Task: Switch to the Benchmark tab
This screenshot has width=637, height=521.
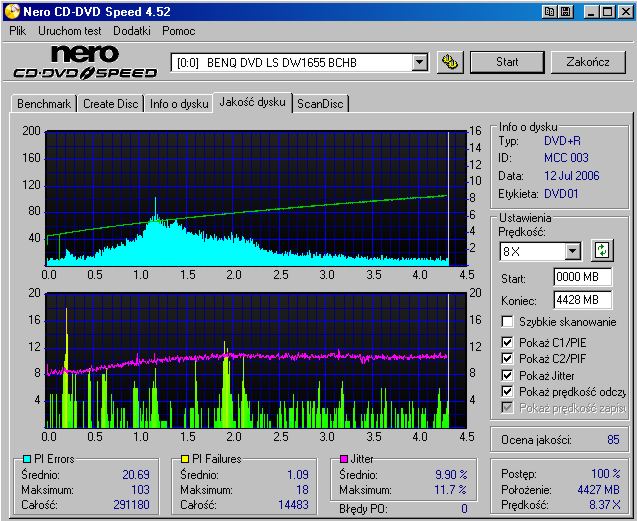Action: point(44,104)
